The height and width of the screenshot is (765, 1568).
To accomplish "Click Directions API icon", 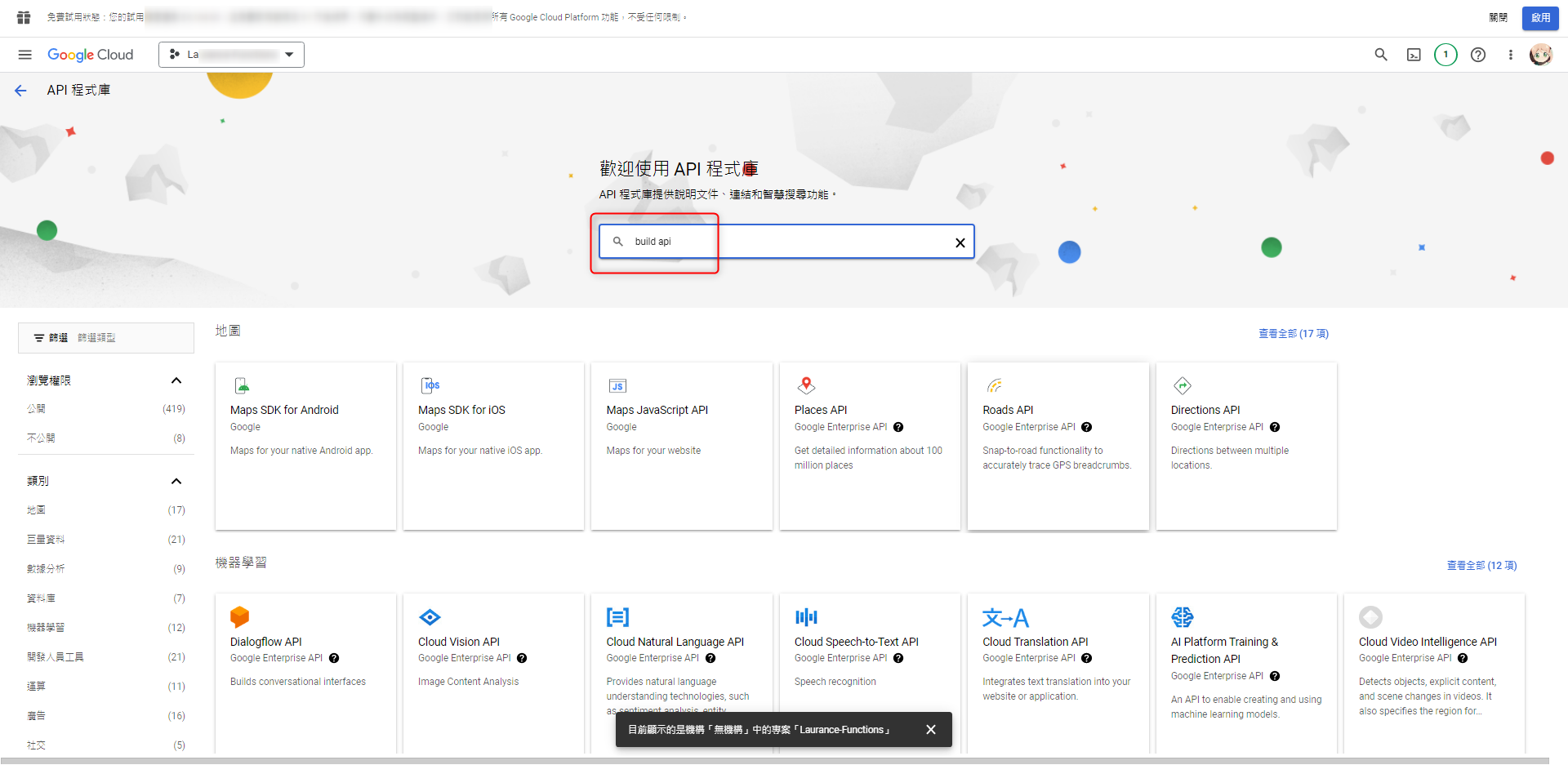I will [x=1183, y=385].
